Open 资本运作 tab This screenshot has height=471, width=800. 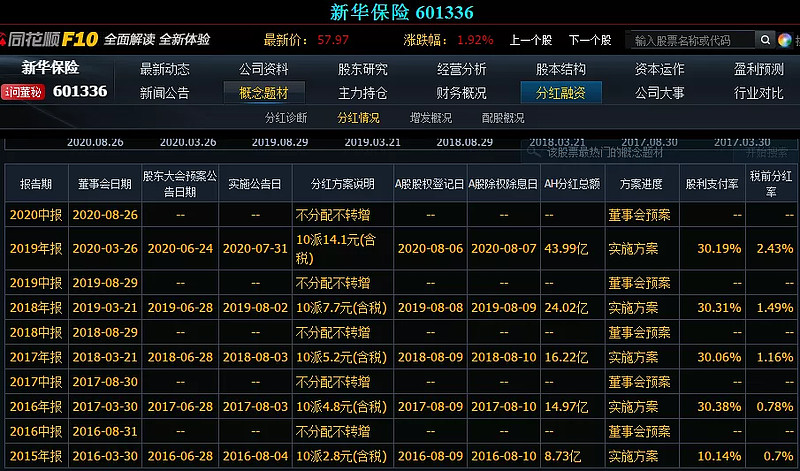click(660, 69)
